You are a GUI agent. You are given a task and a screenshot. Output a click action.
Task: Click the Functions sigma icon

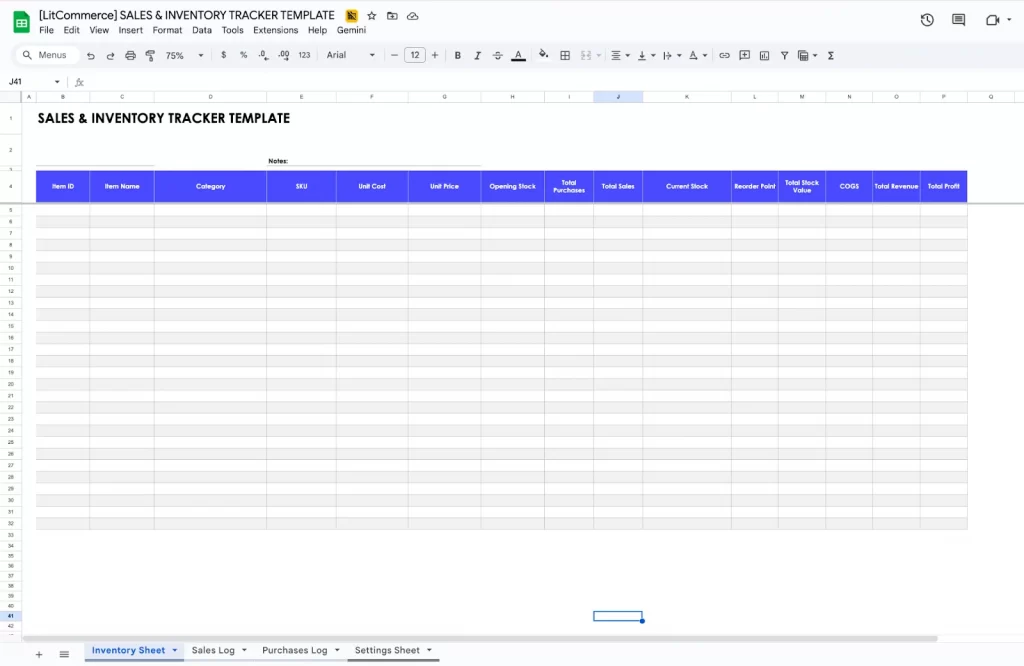830,55
